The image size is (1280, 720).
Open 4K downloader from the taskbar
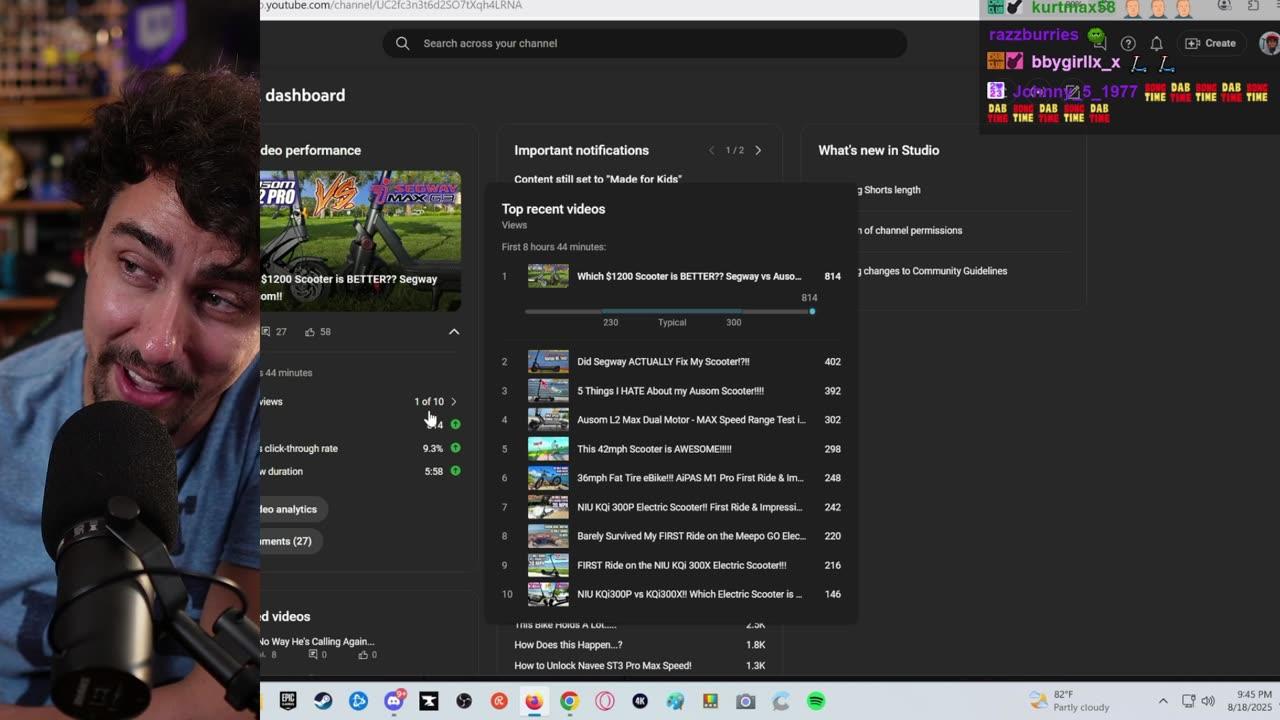tap(640, 702)
